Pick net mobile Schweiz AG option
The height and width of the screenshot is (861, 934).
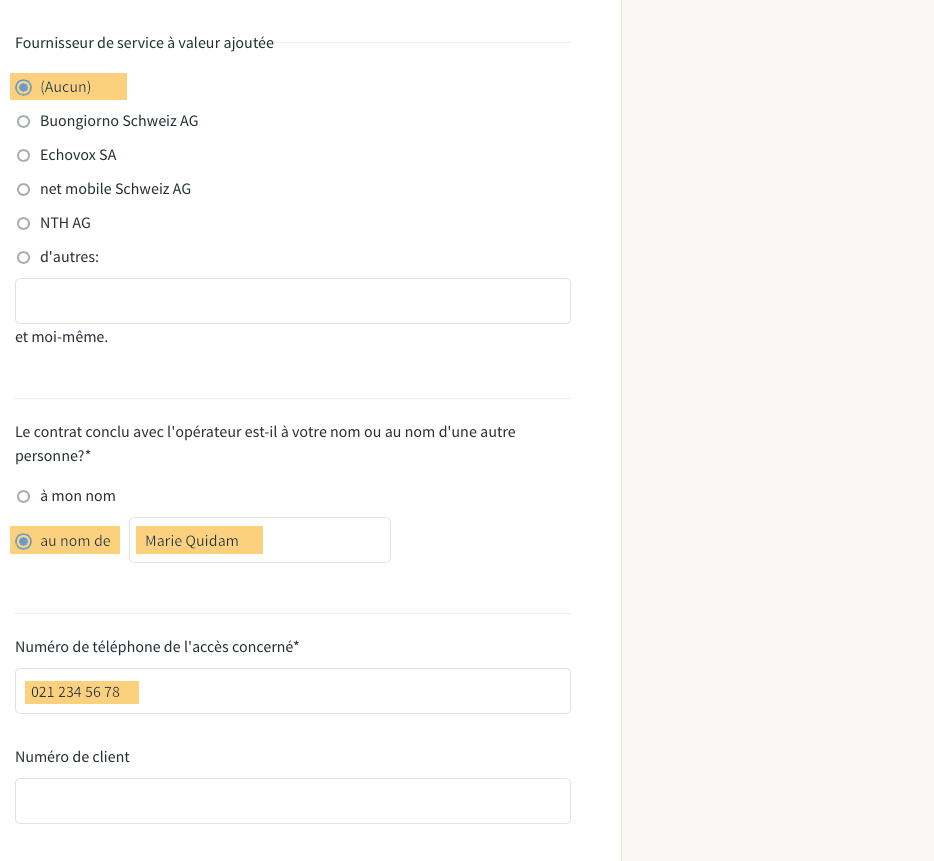pos(23,189)
